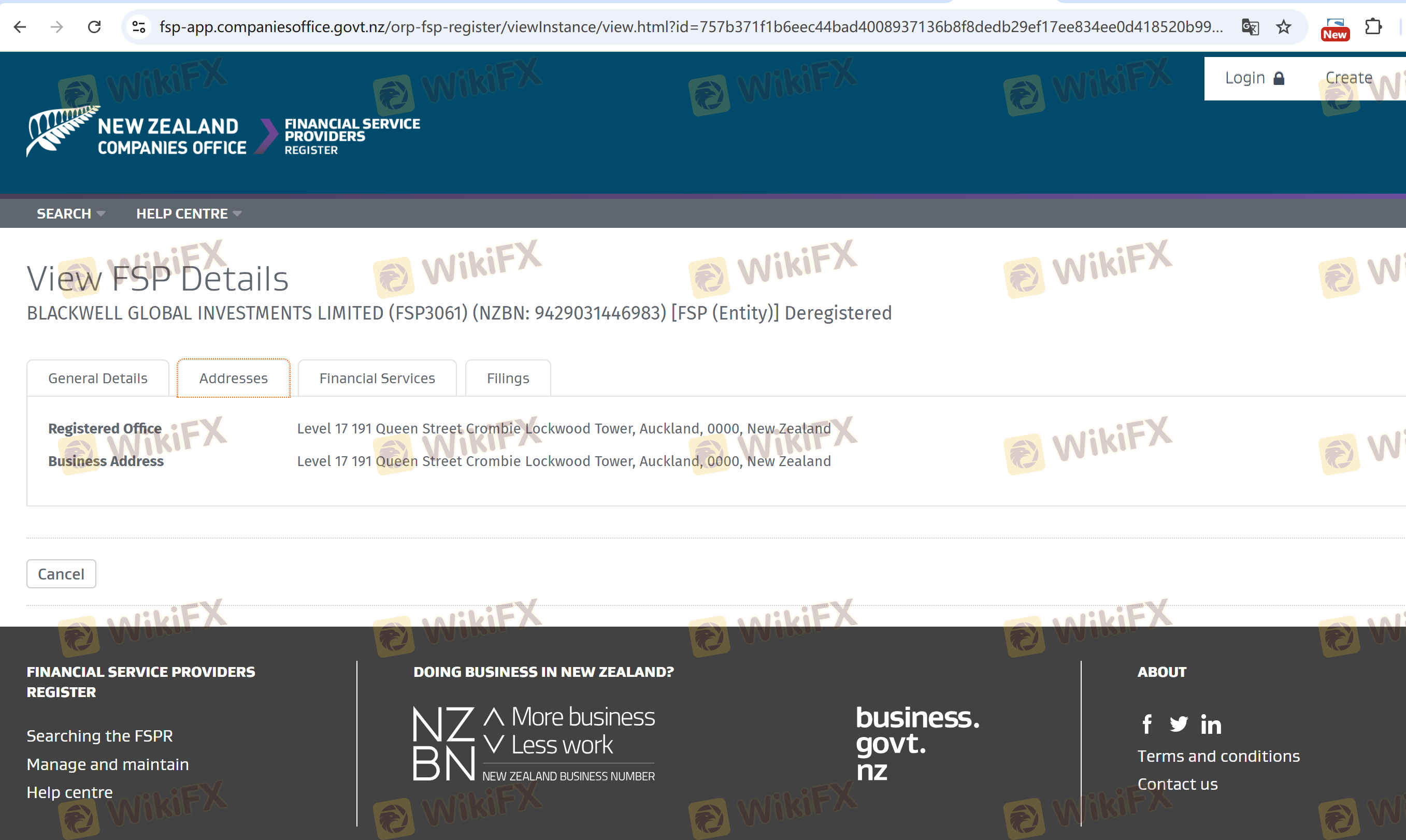Open the LinkedIn icon in footer
This screenshot has height=840, width=1406.
click(x=1211, y=725)
